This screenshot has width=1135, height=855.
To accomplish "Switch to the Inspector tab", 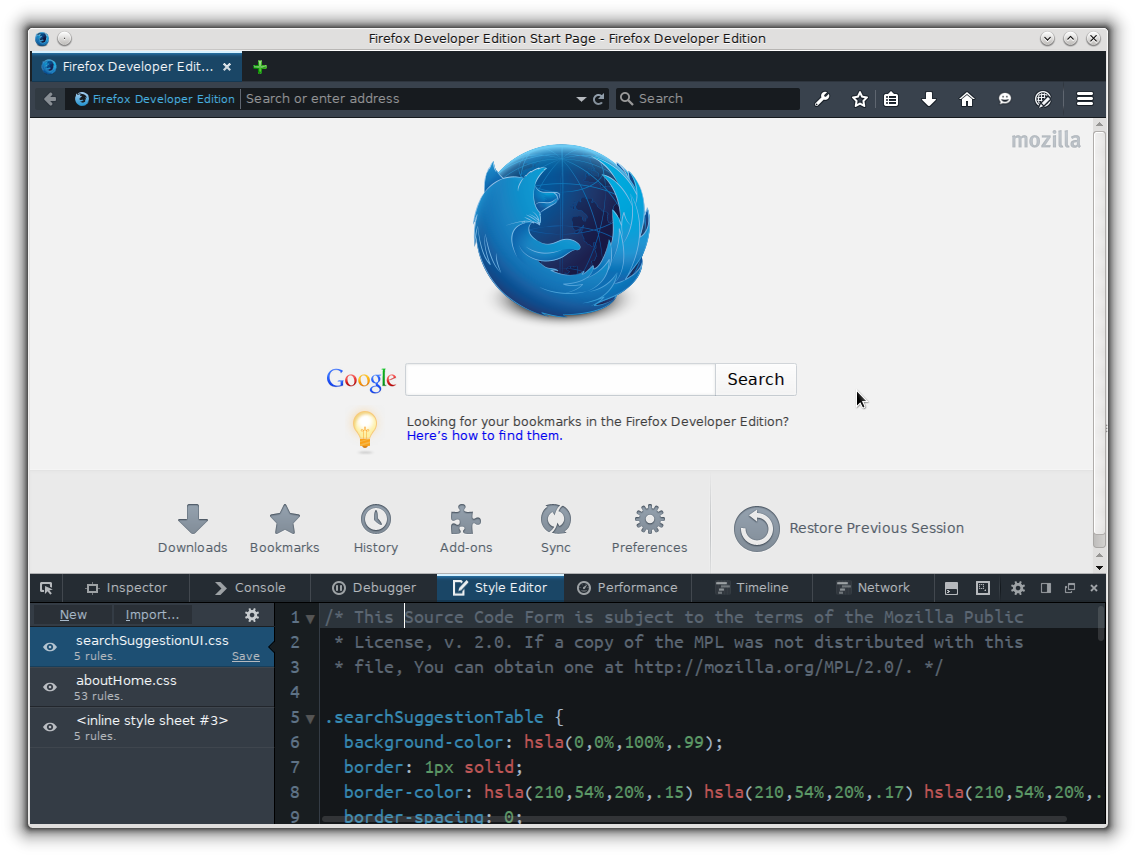I will pos(127,588).
